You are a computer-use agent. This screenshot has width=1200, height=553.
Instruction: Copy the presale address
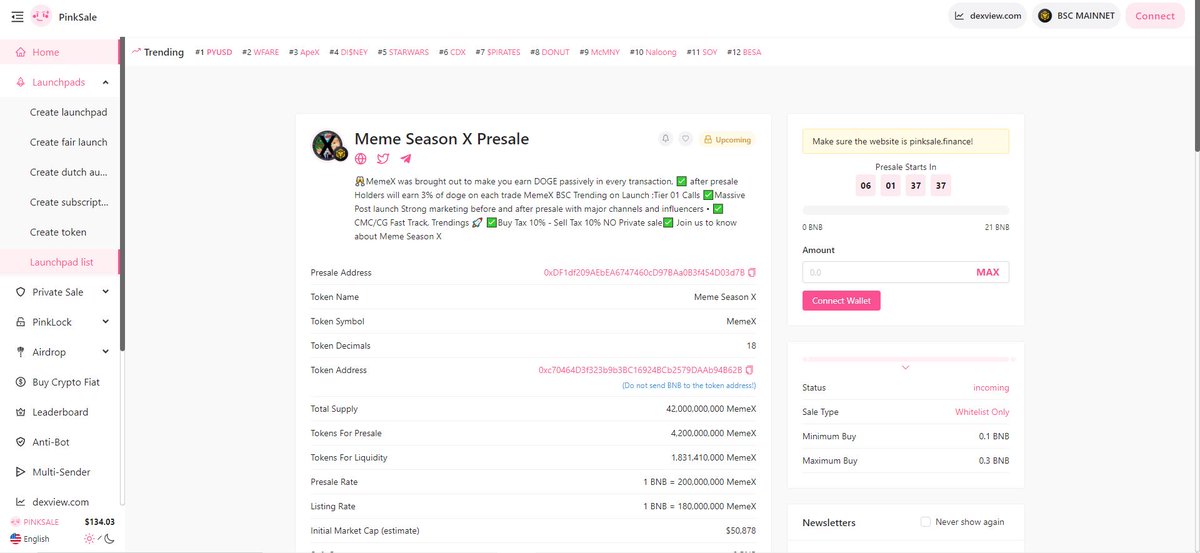coord(752,272)
